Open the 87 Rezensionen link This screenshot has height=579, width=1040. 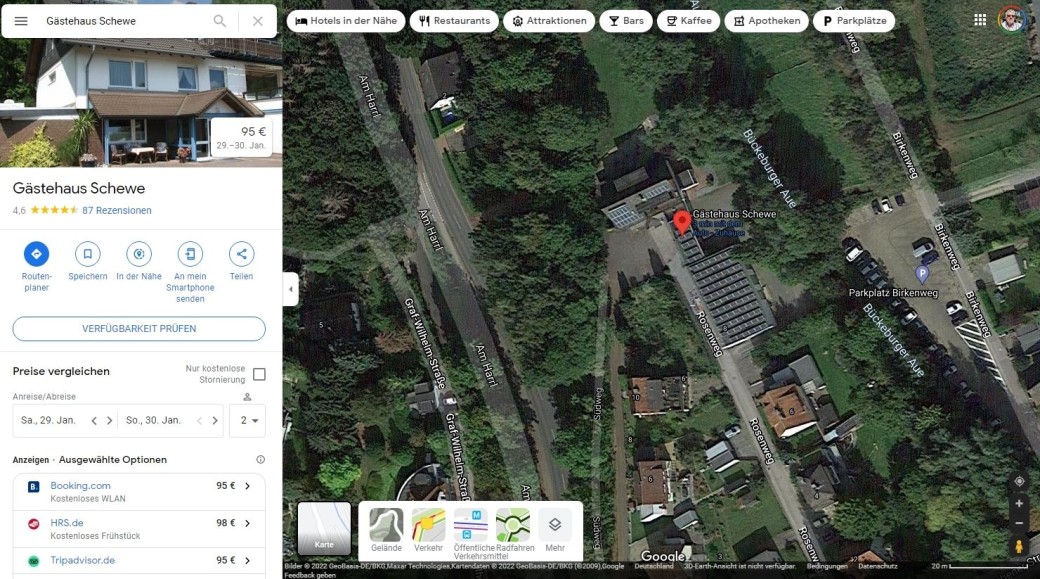click(117, 211)
